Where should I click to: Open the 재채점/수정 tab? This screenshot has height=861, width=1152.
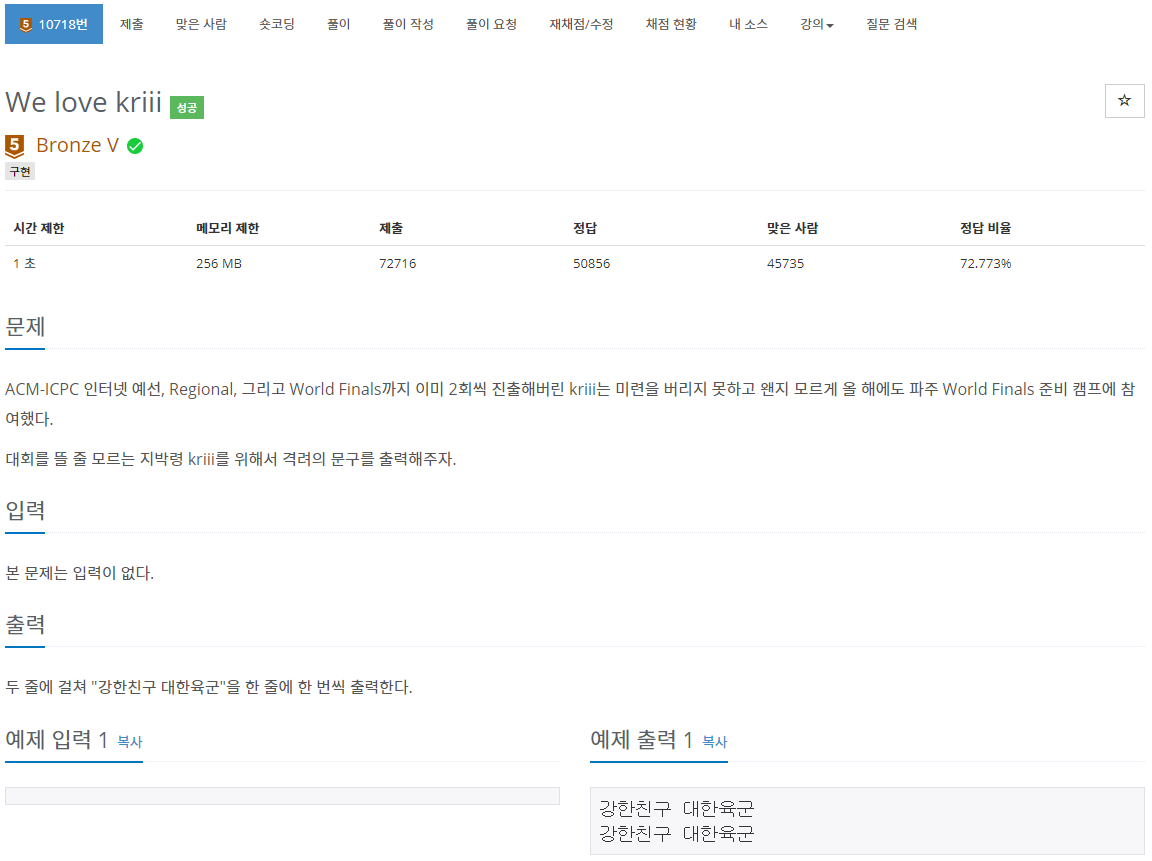(x=581, y=24)
